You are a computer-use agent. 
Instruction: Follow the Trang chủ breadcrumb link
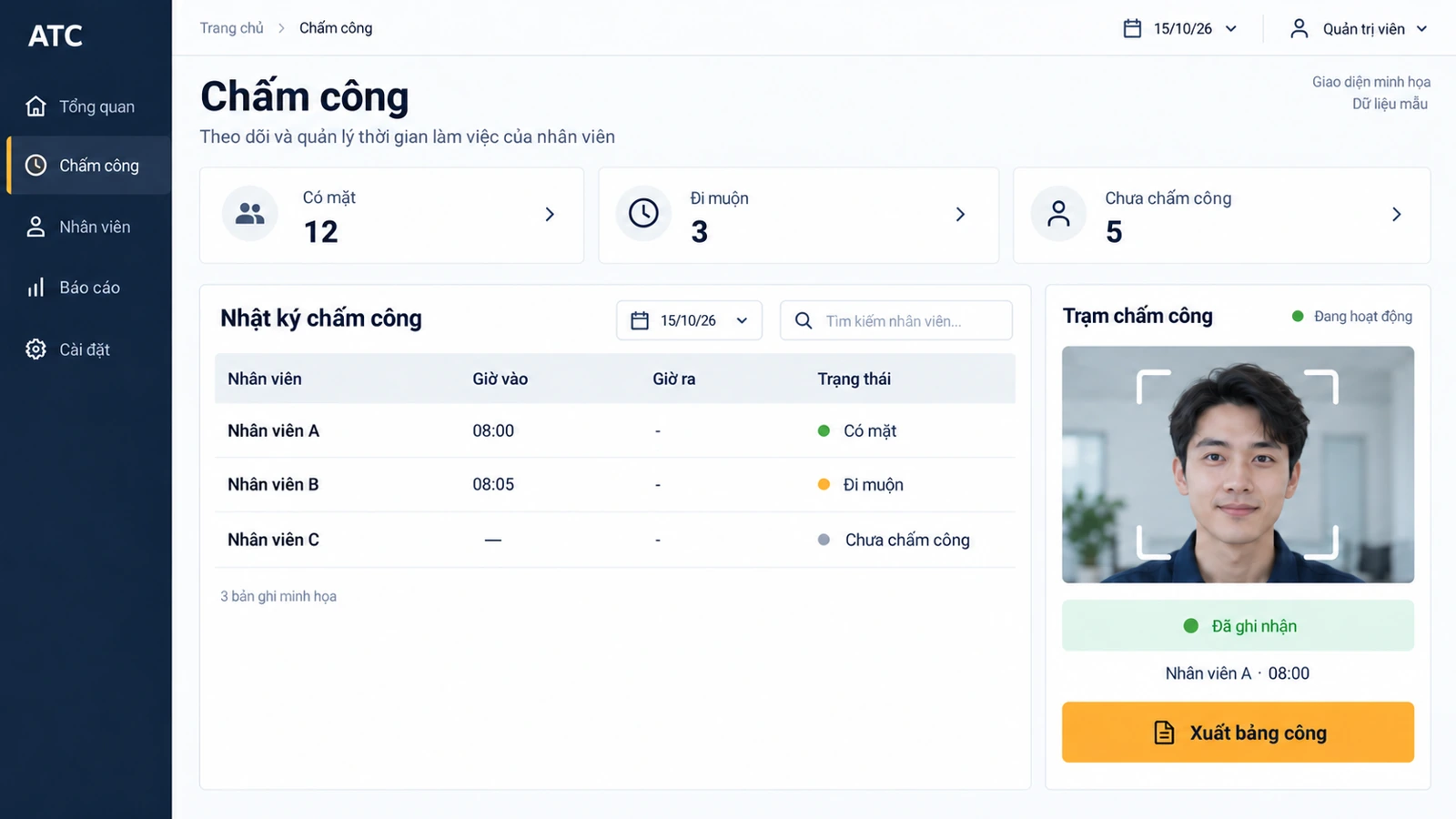click(231, 28)
